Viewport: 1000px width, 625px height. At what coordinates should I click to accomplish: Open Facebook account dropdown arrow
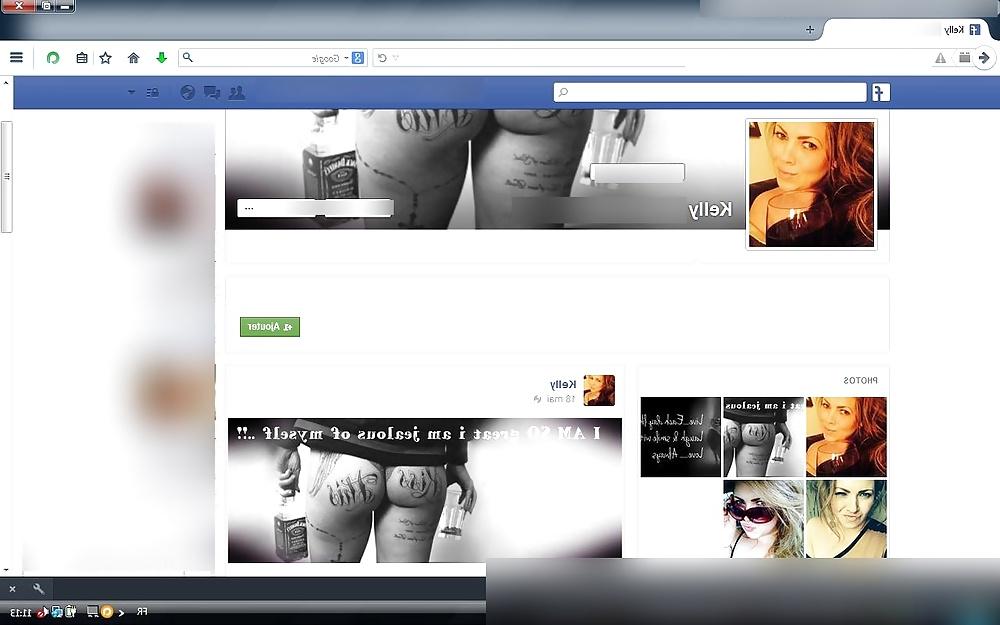coord(131,92)
